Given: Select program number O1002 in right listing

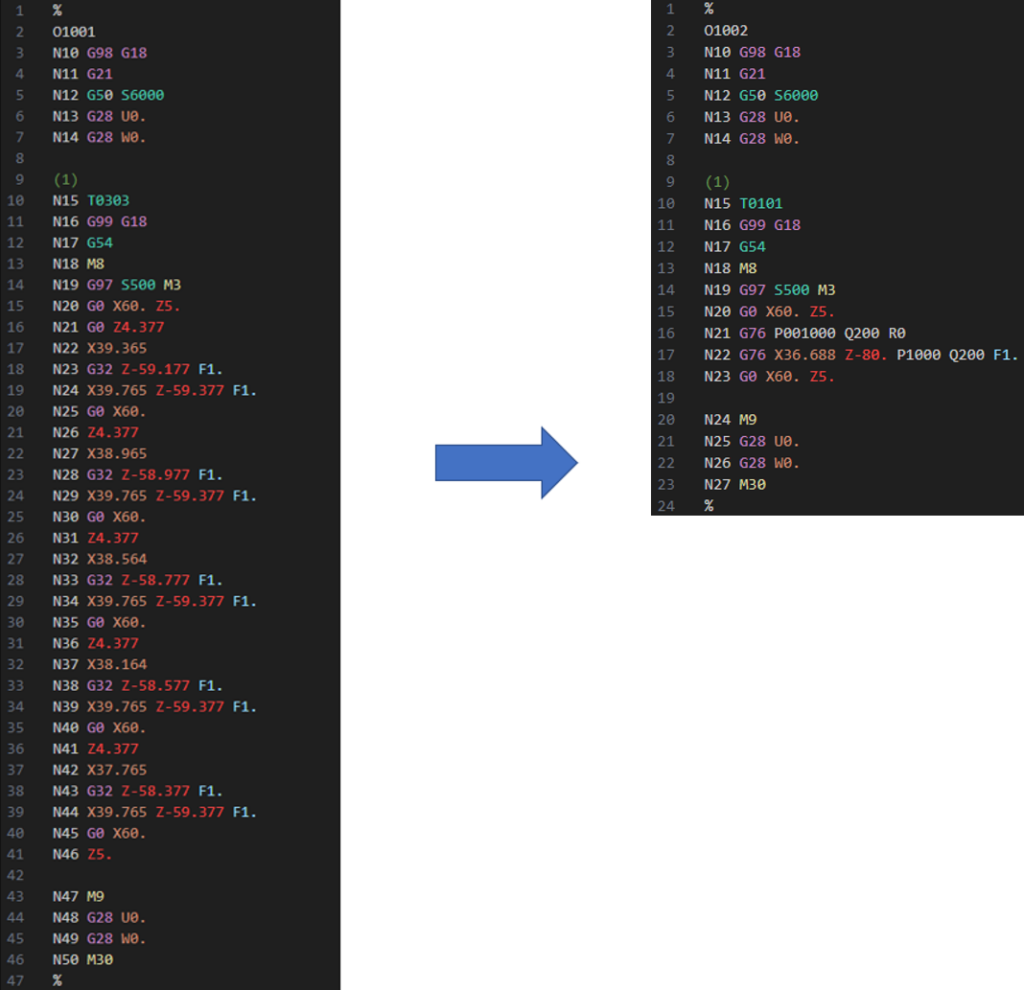Looking at the screenshot, I should pyautogui.click(x=726, y=31).
